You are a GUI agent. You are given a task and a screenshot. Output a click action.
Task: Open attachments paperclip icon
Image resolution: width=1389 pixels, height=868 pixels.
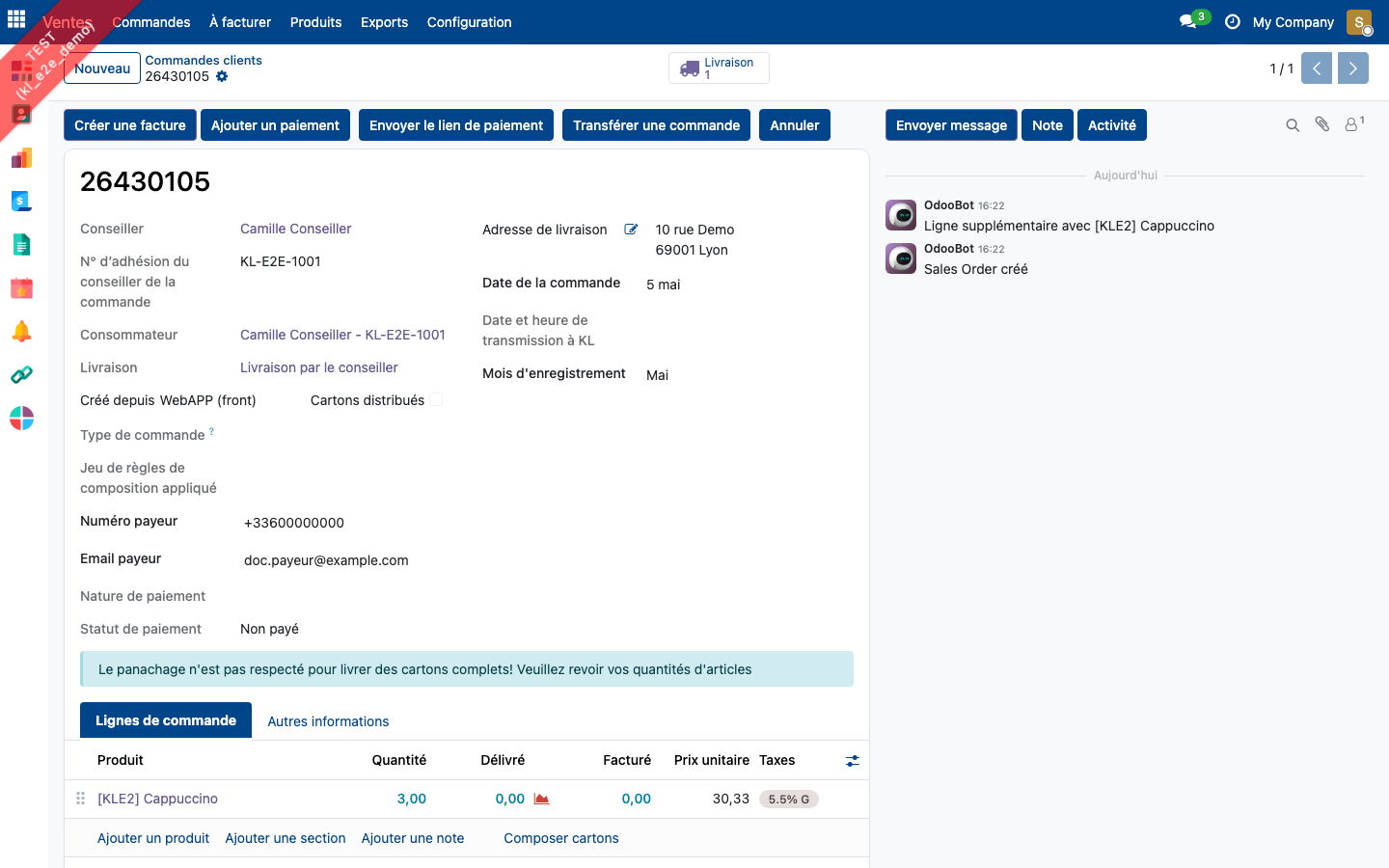point(1322,124)
